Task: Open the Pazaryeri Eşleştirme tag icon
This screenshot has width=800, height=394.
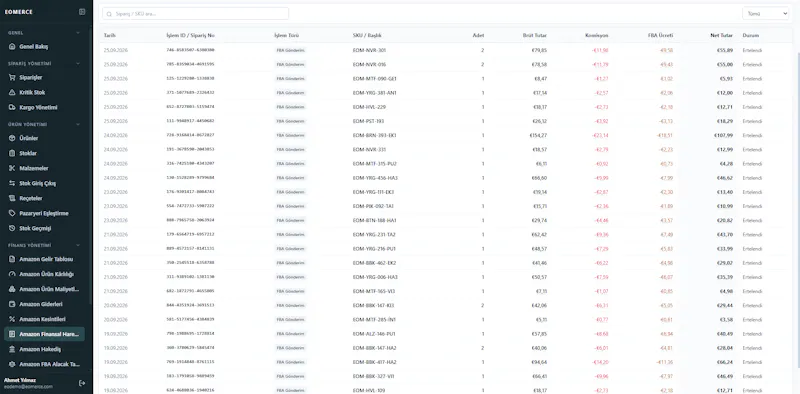Action: pos(12,213)
